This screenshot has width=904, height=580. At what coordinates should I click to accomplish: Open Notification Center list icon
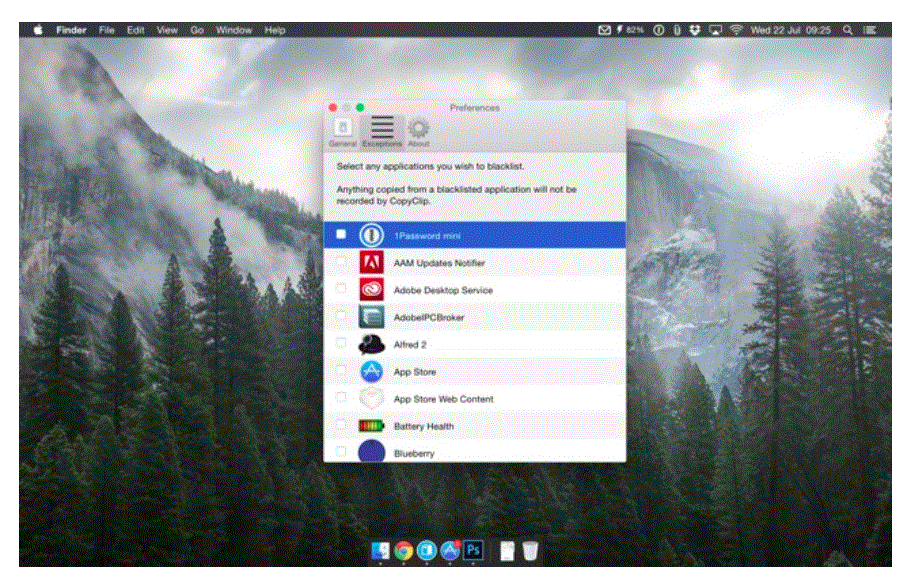870,30
